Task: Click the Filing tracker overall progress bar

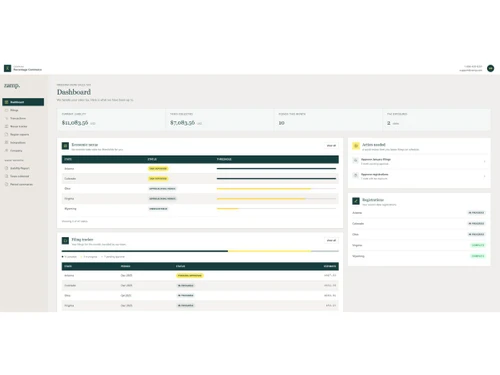Action: pyautogui.click(x=200, y=251)
